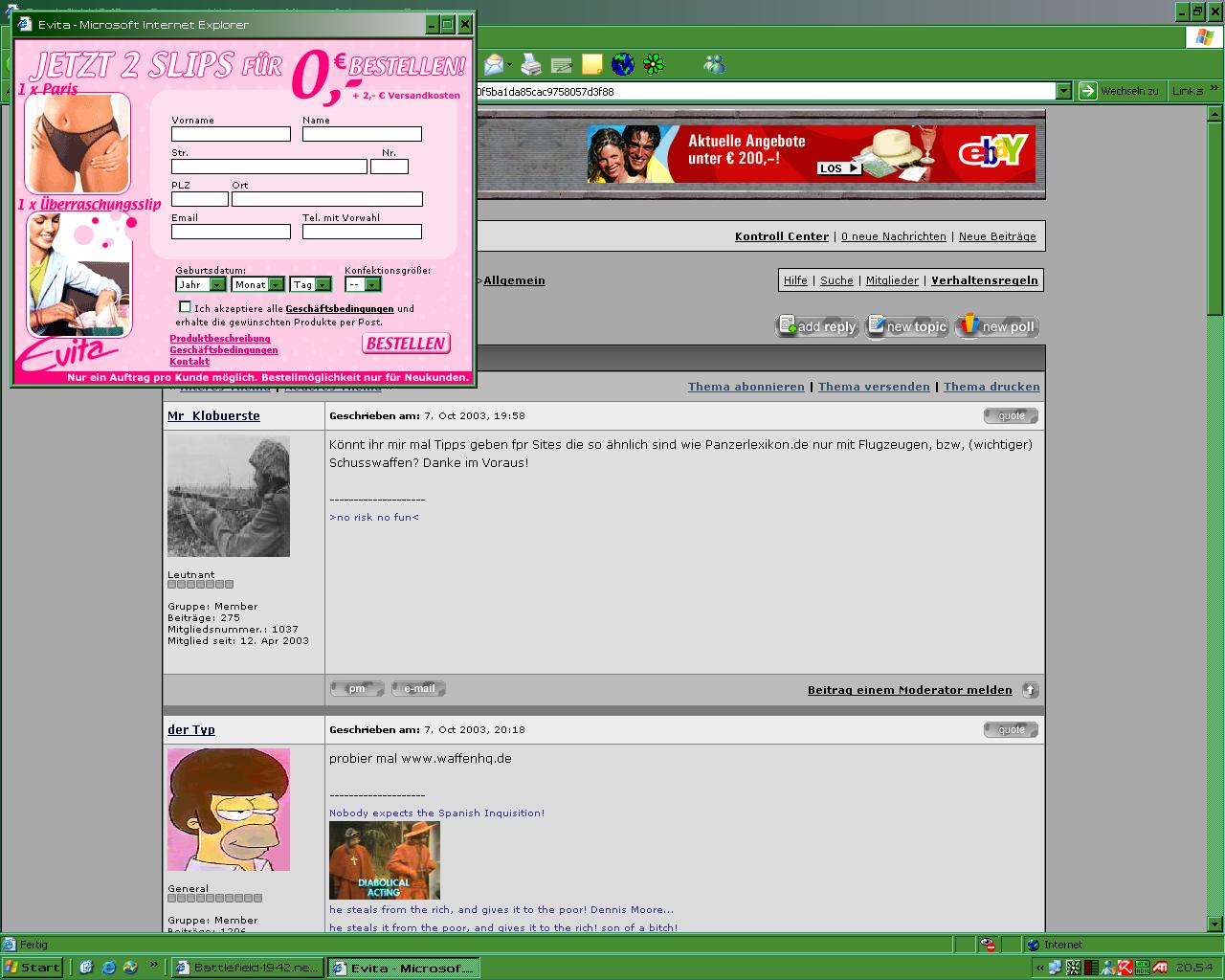This screenshot has width=1225, height=980.
Task: Open the Mail icon in IE toolbar
Action: click(494, 65)
